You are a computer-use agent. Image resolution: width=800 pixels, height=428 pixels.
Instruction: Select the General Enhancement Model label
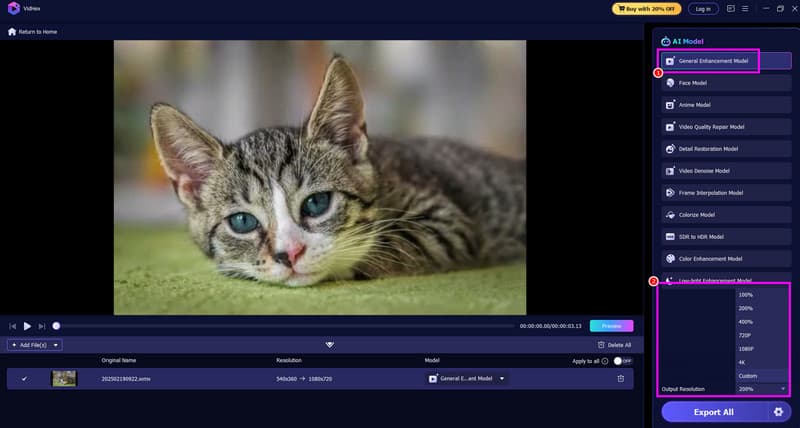tap(713, 61)
